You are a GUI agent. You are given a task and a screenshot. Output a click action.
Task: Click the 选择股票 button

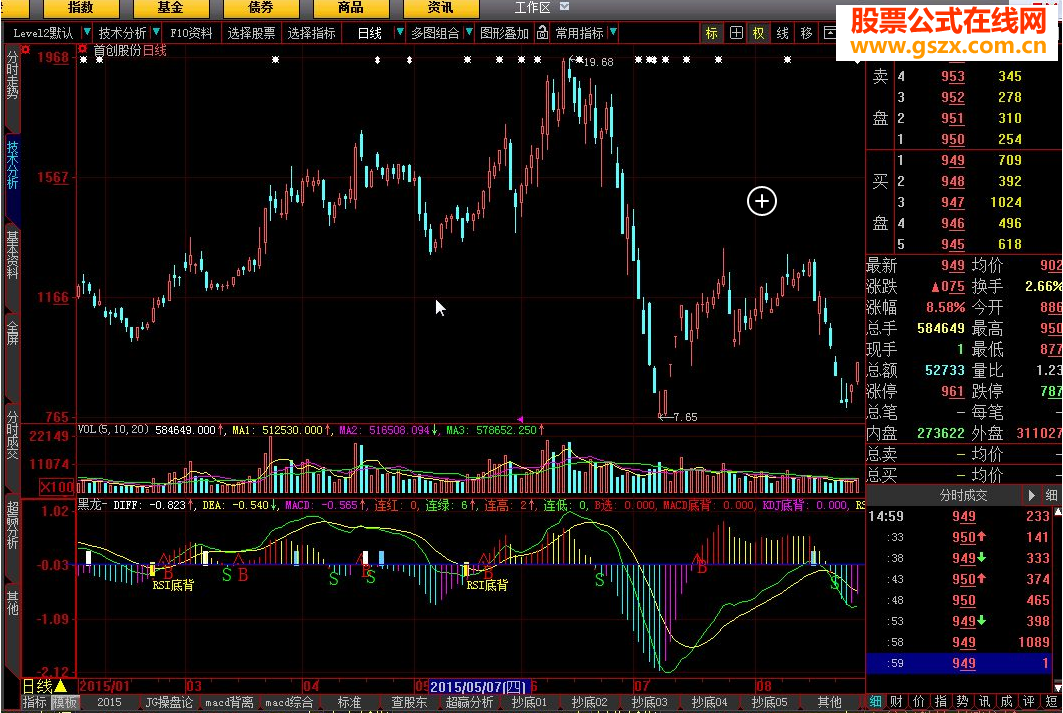(251, 33)
